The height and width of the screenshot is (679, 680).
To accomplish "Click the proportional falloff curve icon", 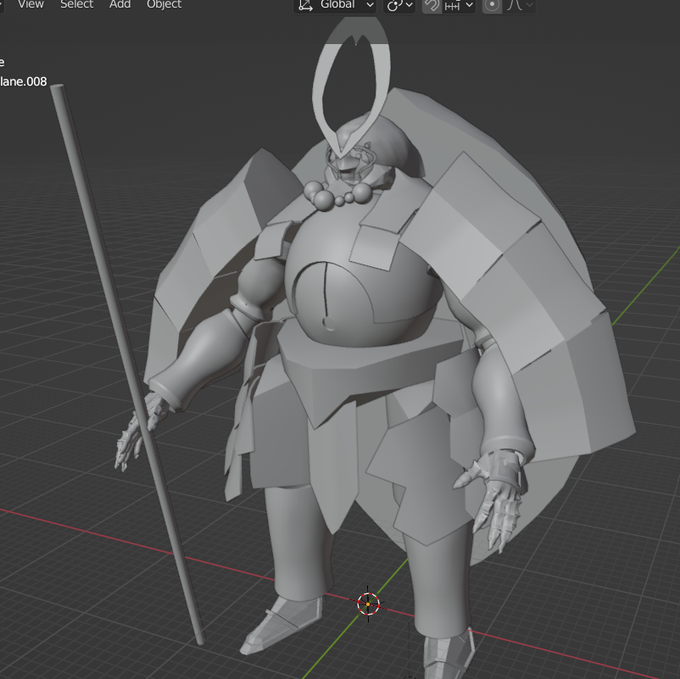I will coord(515,5).
